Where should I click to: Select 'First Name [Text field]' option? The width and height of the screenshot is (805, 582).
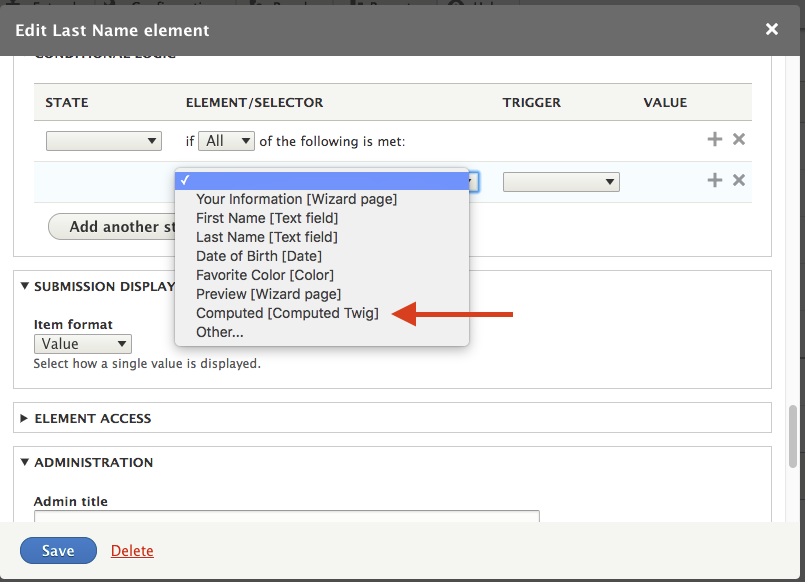[265, 218]
